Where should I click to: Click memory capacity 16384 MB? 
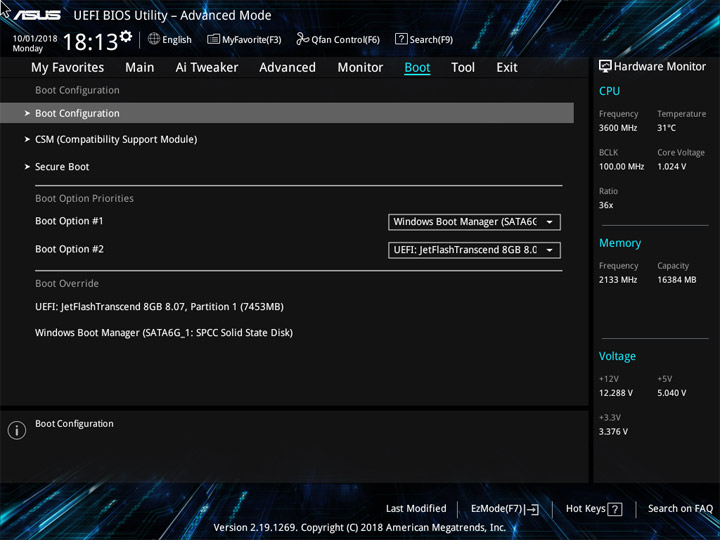pos(676,280)
